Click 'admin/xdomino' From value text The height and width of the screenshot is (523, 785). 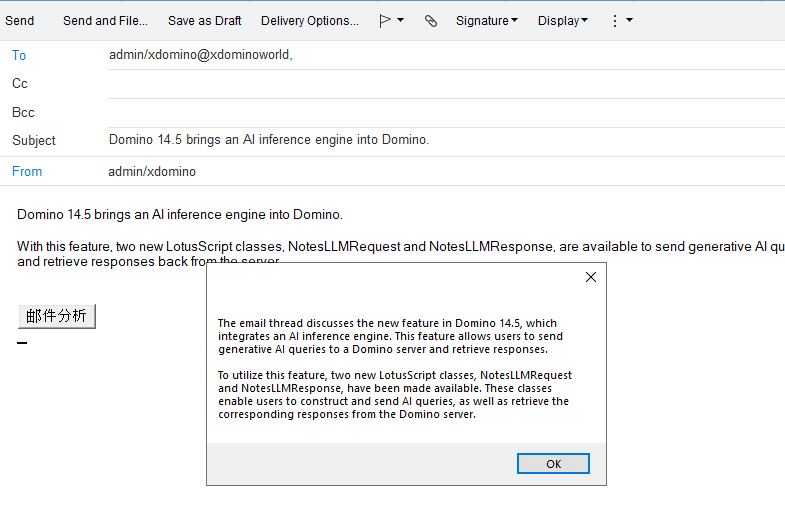coord(152,172)
